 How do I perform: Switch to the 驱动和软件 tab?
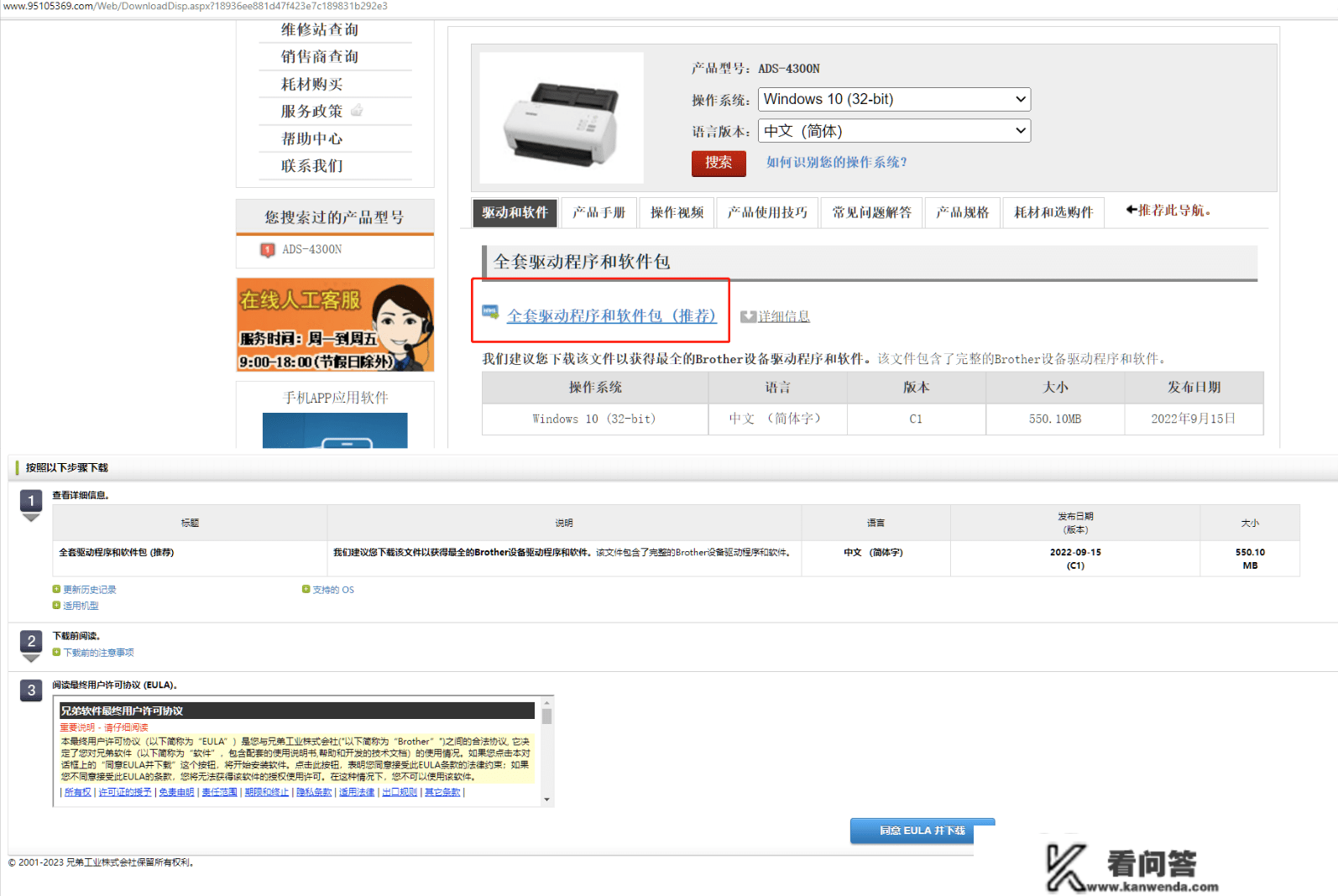click(515, 213)
